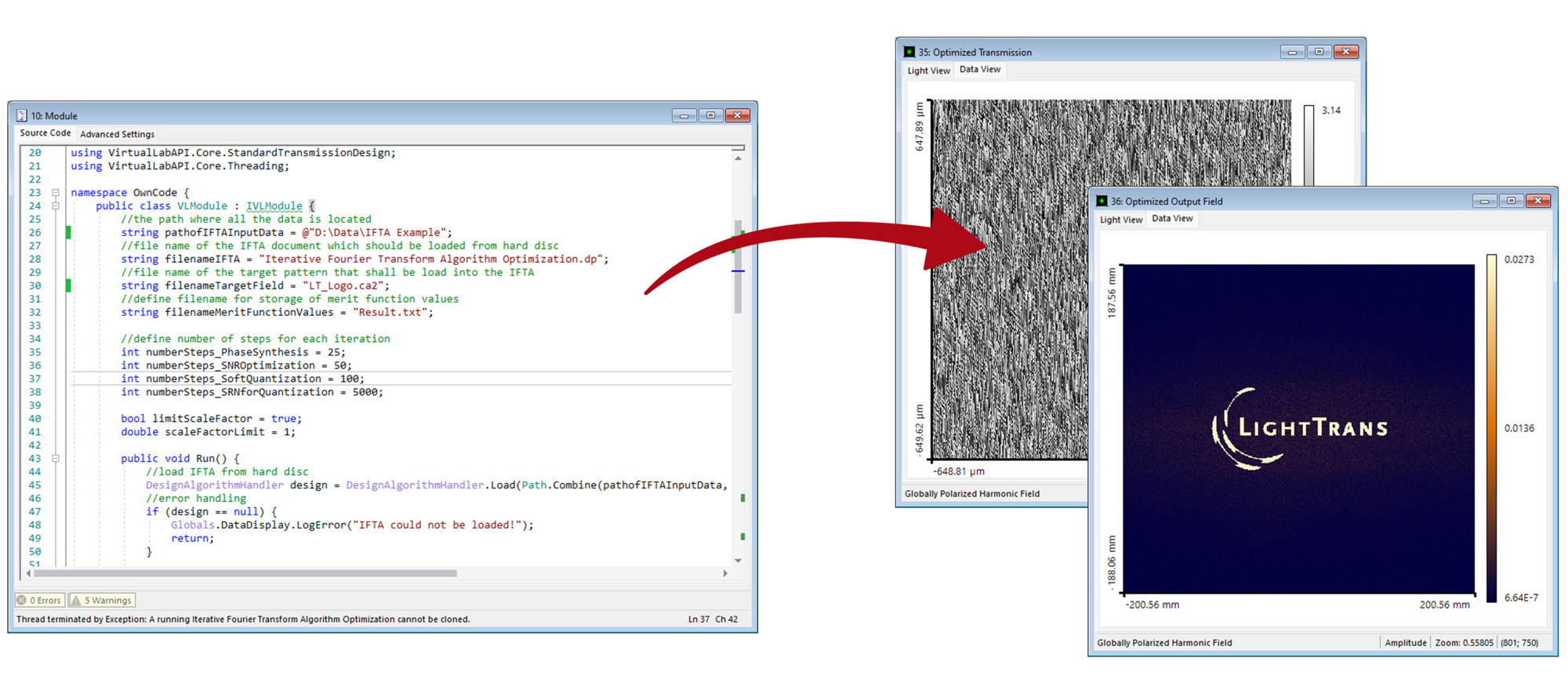The width and height of the screenshot is (1568, 694).
Task: Click the Thread terminated by Exception status message
Action: (x=243, y=619)
